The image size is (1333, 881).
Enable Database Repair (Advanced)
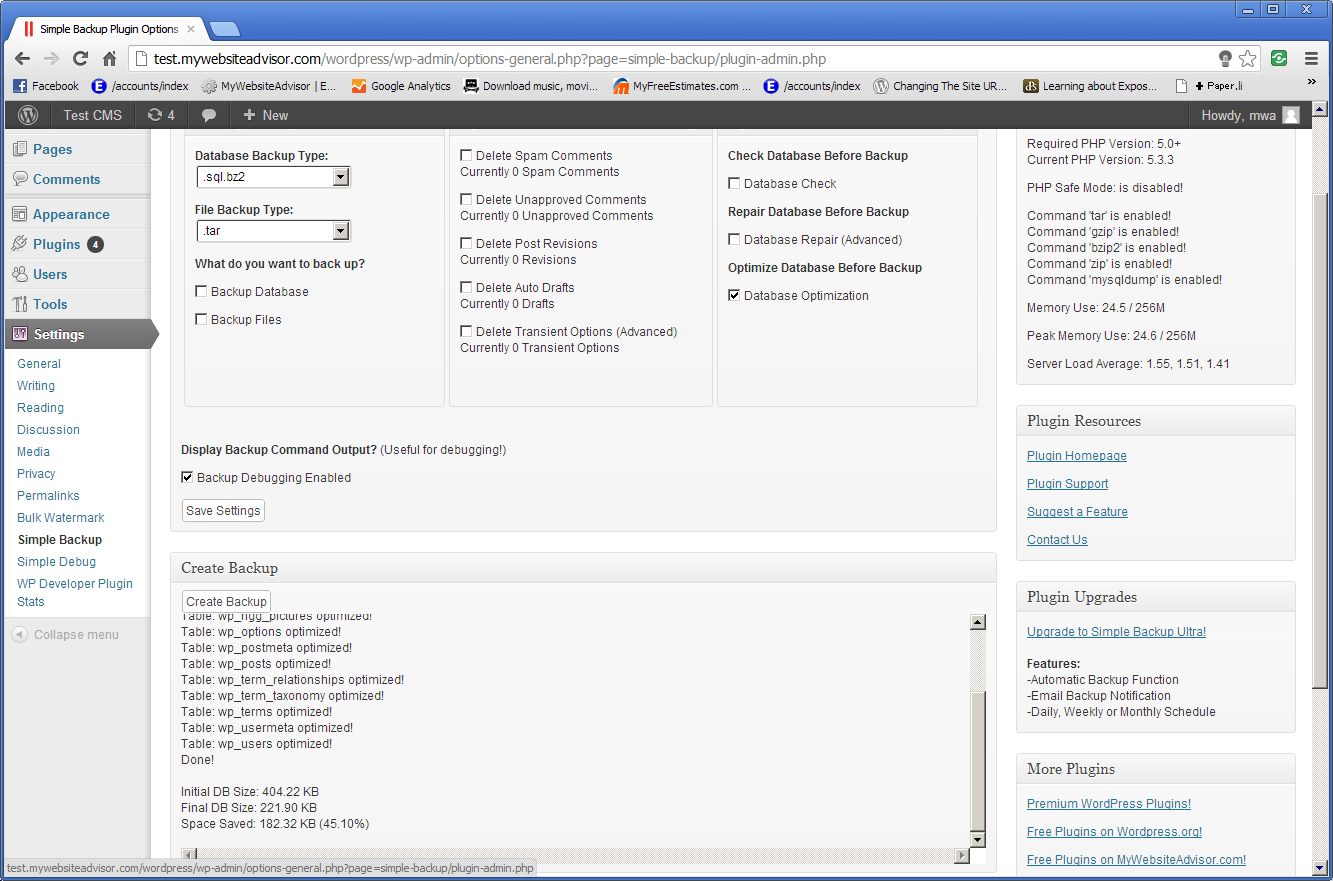734,240
